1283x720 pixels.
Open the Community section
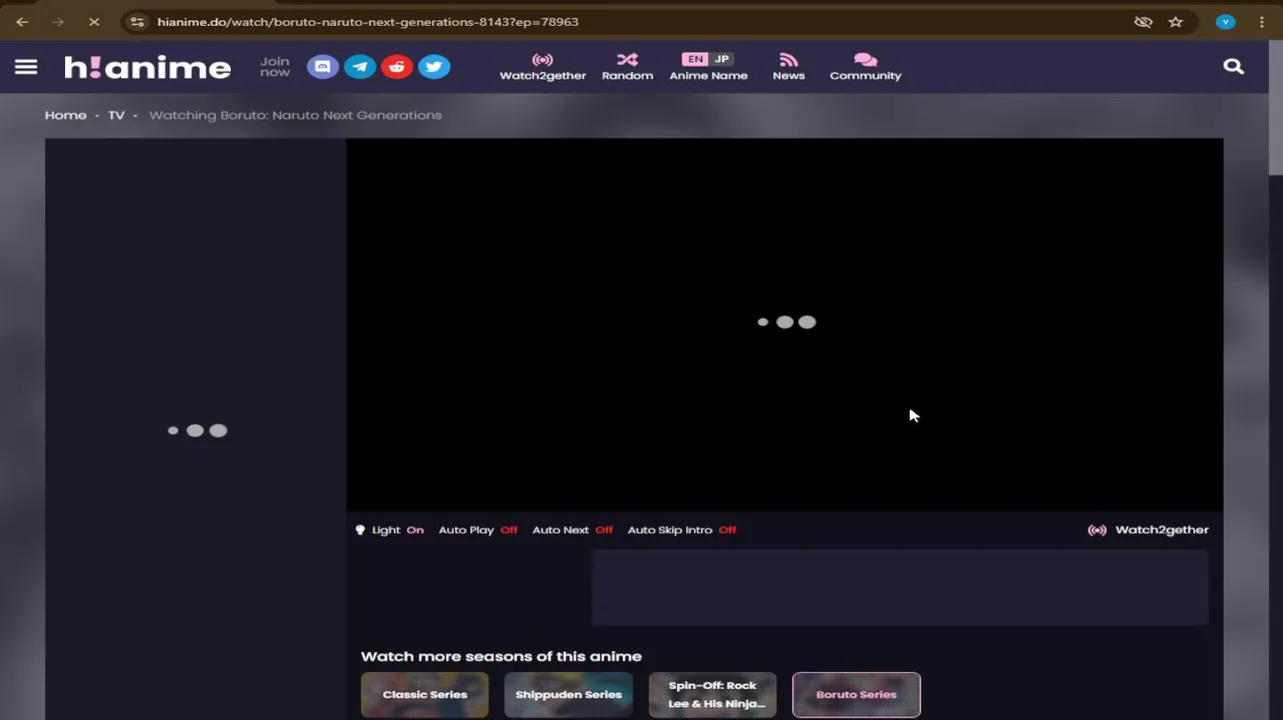click(x=865, y=67)
